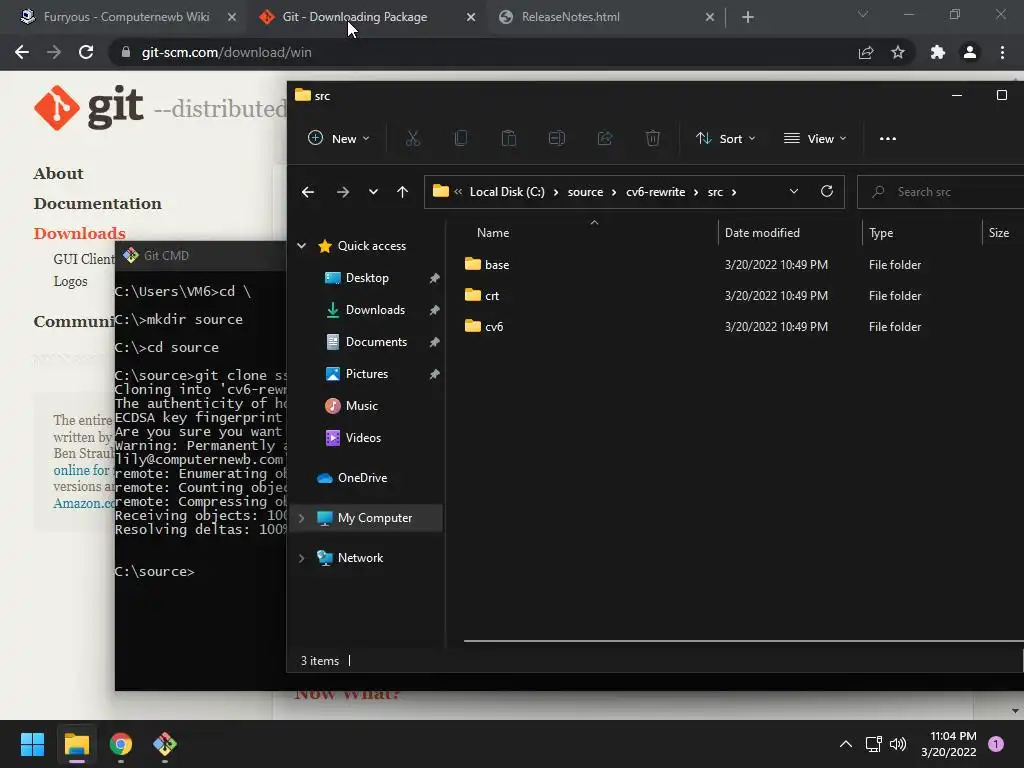Viewport: 1024px width, 768px height.
Task: Refresh the src folder view
Action: [x=827, y=191]
